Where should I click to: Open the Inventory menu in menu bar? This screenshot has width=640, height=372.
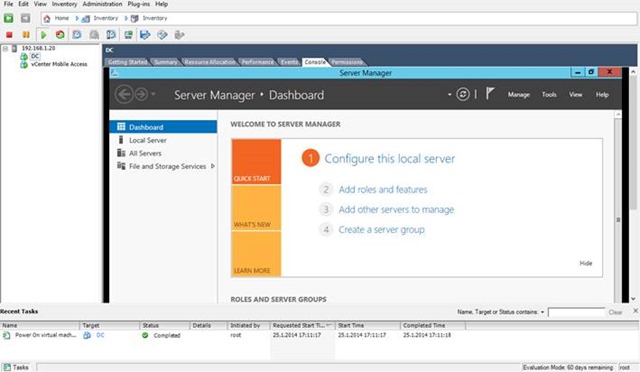pos(64,4)
